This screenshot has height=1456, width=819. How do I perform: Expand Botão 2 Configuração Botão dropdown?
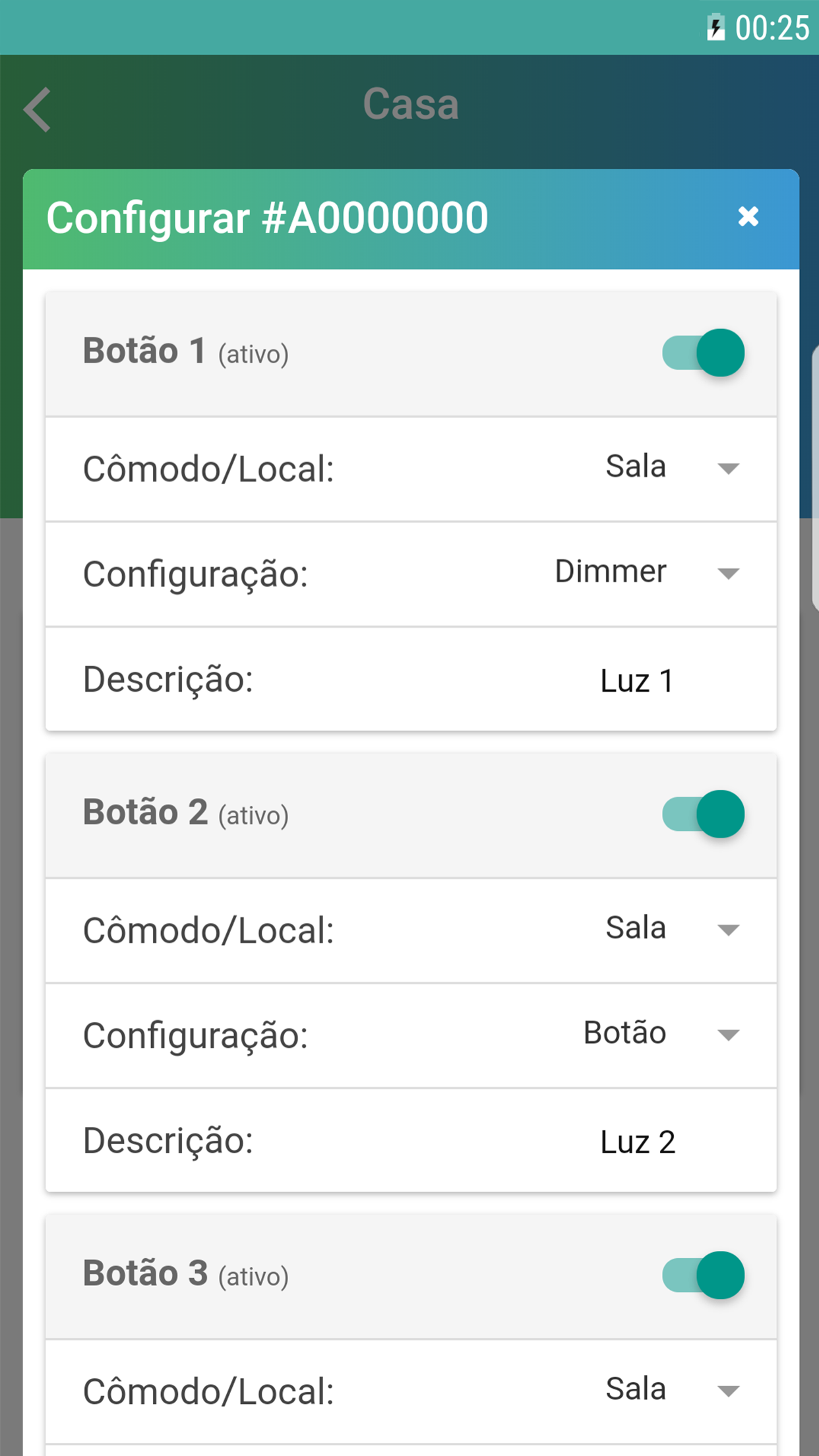point(728,1034)
